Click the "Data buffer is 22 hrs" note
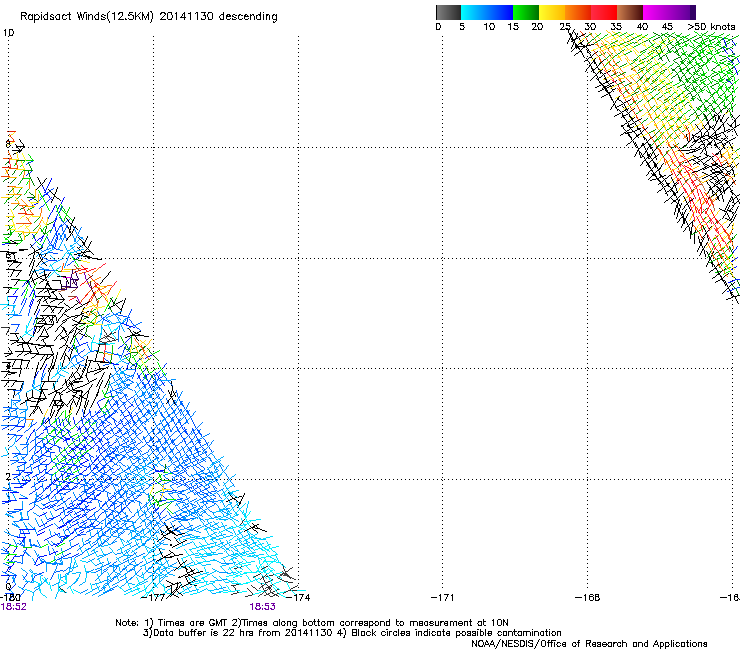Image resolution: width=740 pixels, height=650 pixels. pyautogui.click(x=352, y=633)
